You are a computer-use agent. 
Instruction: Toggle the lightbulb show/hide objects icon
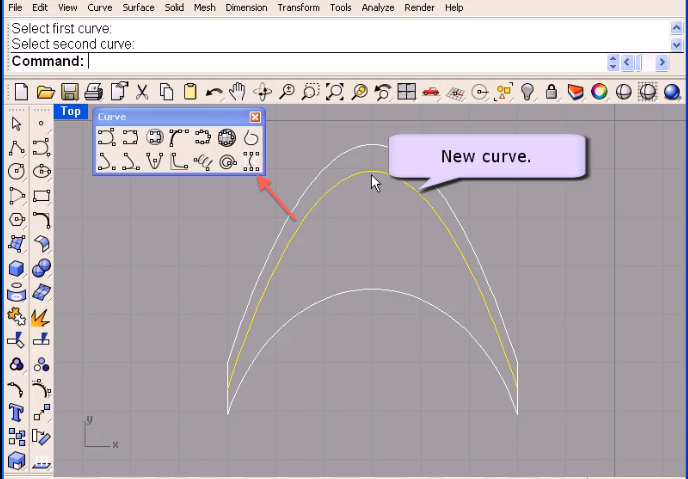(x=528, y=92)
